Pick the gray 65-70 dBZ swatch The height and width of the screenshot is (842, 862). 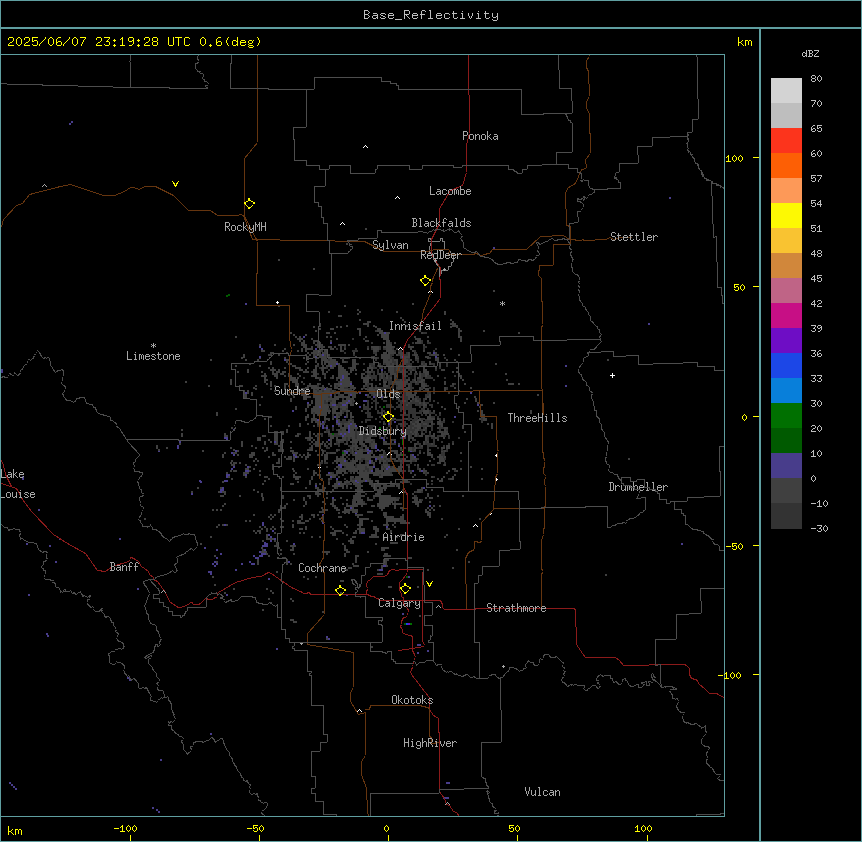click(x=786, y=115)
